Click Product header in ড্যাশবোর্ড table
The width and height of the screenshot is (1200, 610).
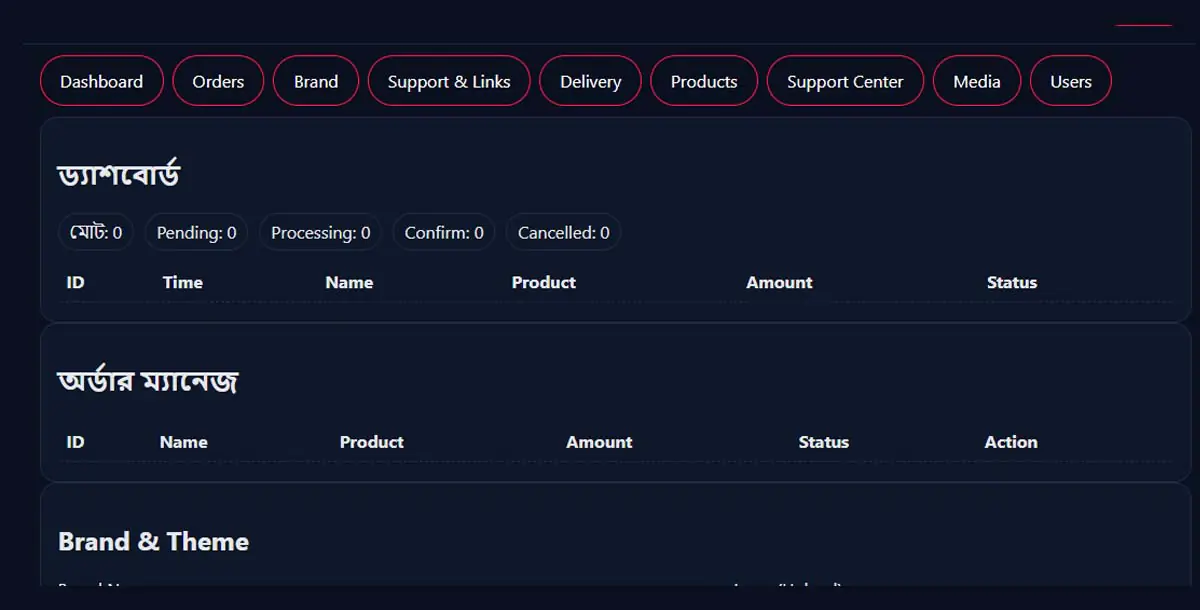click(543, 283)
